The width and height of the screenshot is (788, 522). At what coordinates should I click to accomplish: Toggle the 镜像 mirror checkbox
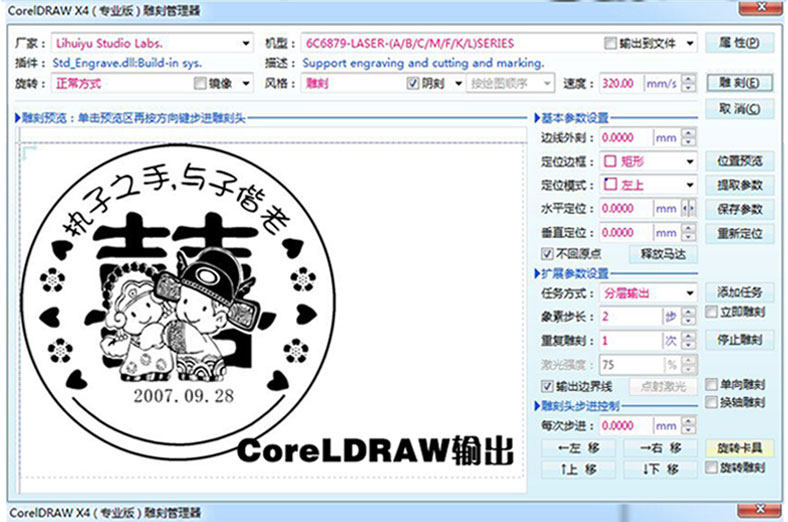pos(200,83)
